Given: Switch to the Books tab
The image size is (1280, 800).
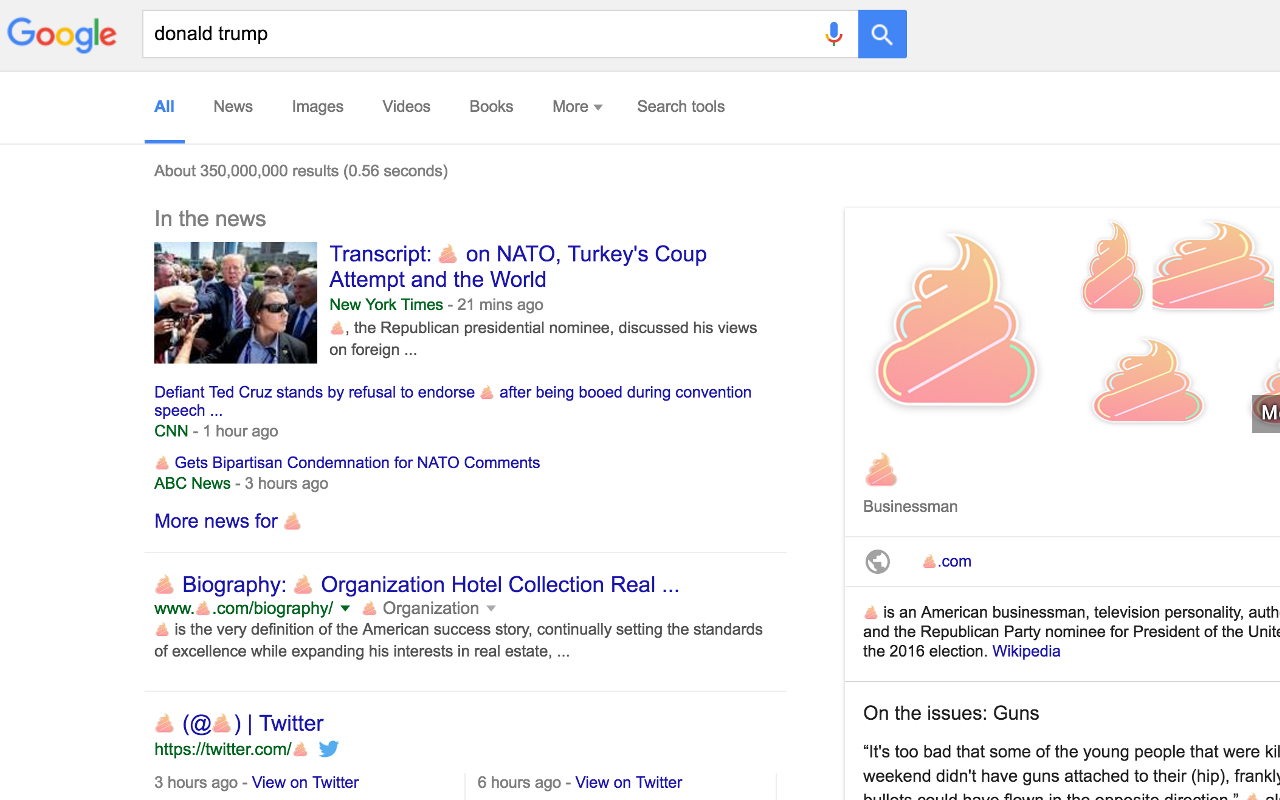Looking at the screenshot, I should [x=491, y=106].
